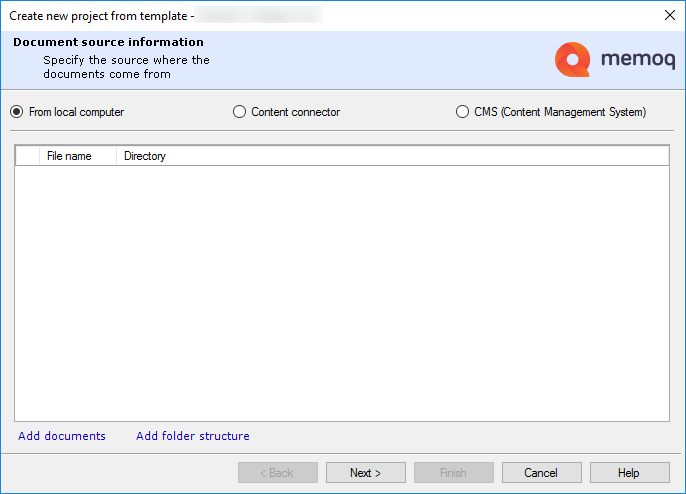Viewport: 686px width, 494px height.
Task: Choose the Content connector radio button
Action: 240,112
